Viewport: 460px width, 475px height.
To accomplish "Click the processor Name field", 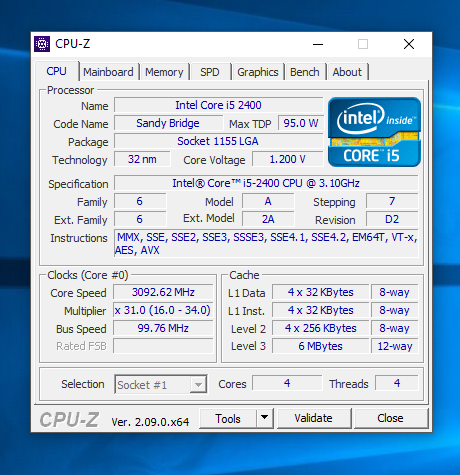I will click(x=218, y=105).
